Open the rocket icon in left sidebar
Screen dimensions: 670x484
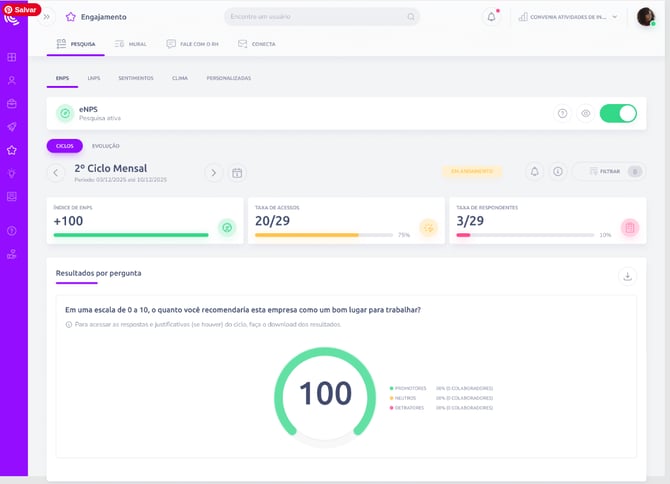click(x=12, y=127)
